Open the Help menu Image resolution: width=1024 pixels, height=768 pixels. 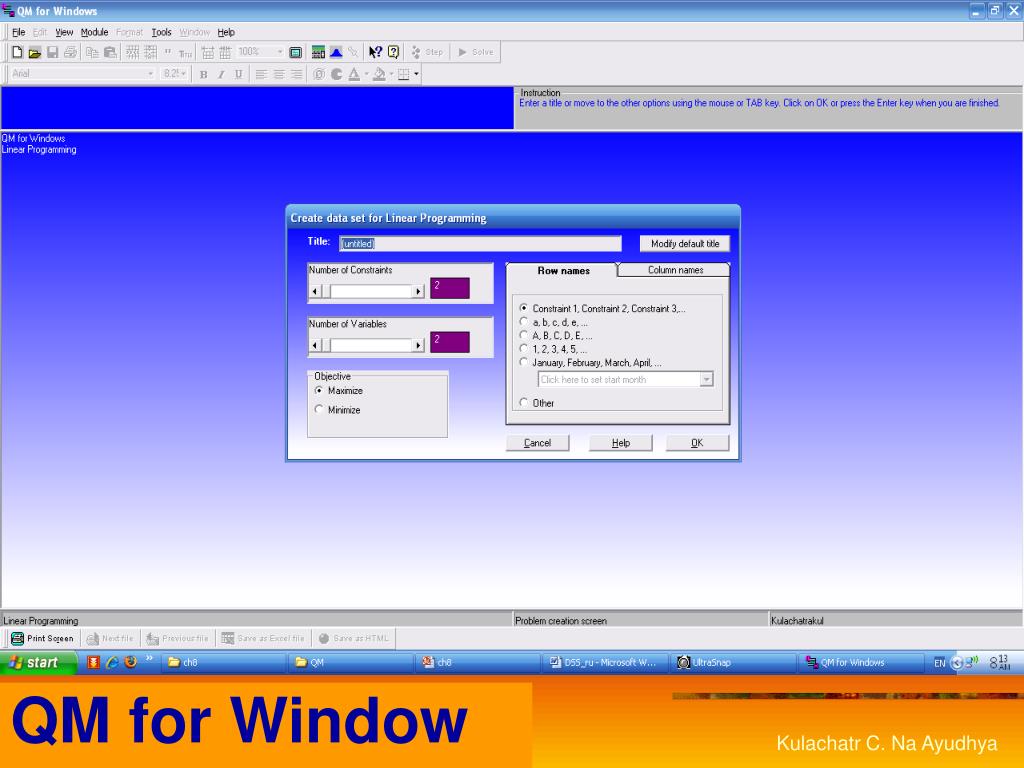[x=226, y=32]
